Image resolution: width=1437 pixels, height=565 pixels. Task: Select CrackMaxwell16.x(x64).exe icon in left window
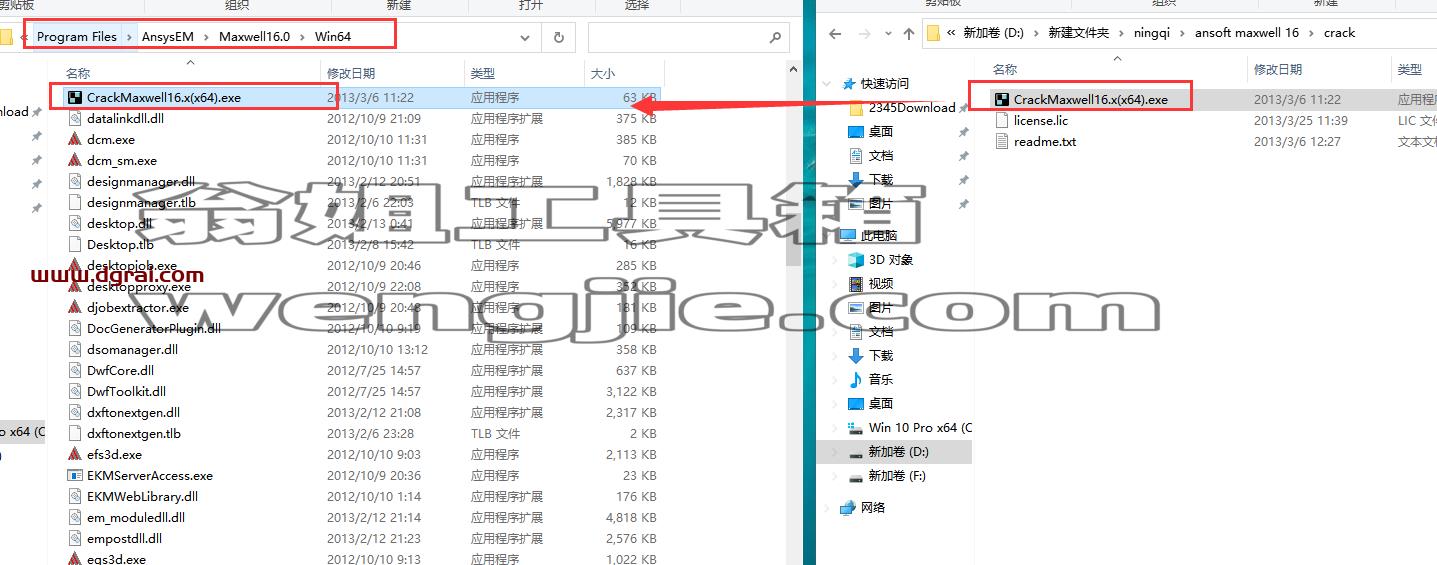[75, 97]
